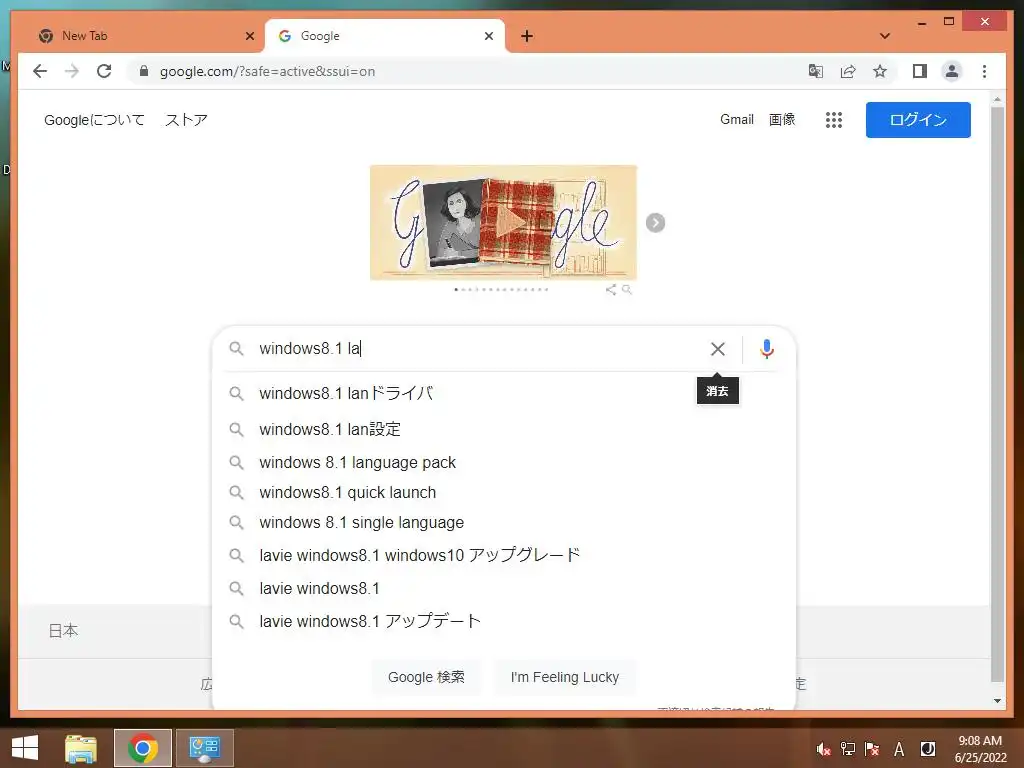1024x768 pixels.
Task: Choose suggestion windows 8.1 language pack
Action: [504, 462]
